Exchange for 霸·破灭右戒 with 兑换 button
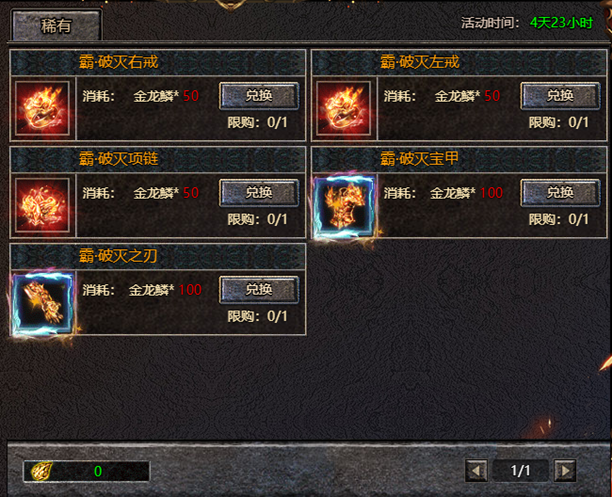This screenshot has height=497, width=612. 259,95
